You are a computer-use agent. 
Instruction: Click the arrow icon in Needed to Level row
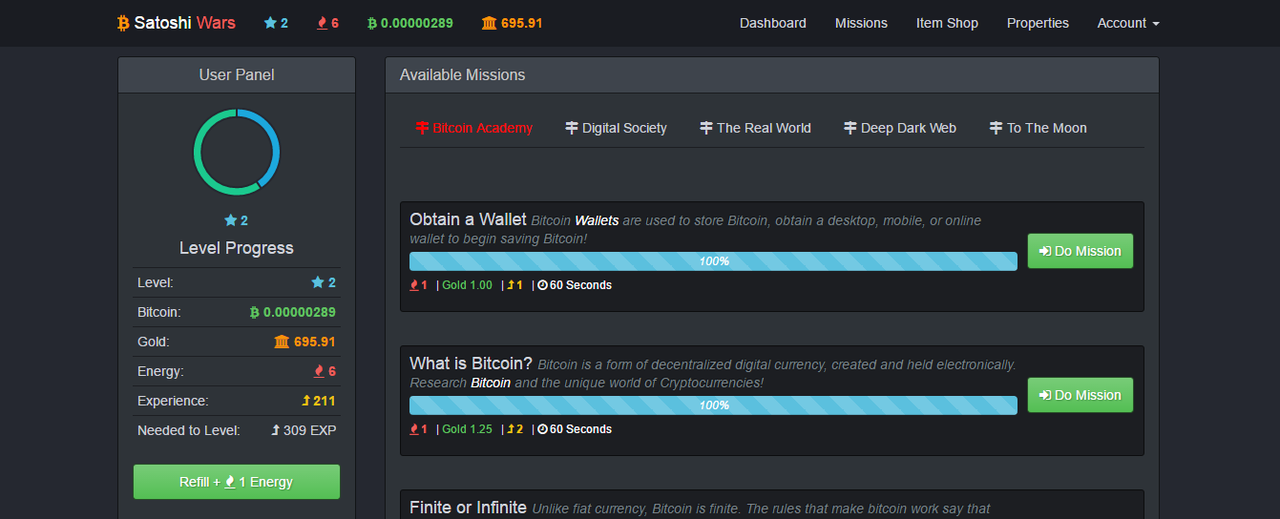[x=276, y=430]
